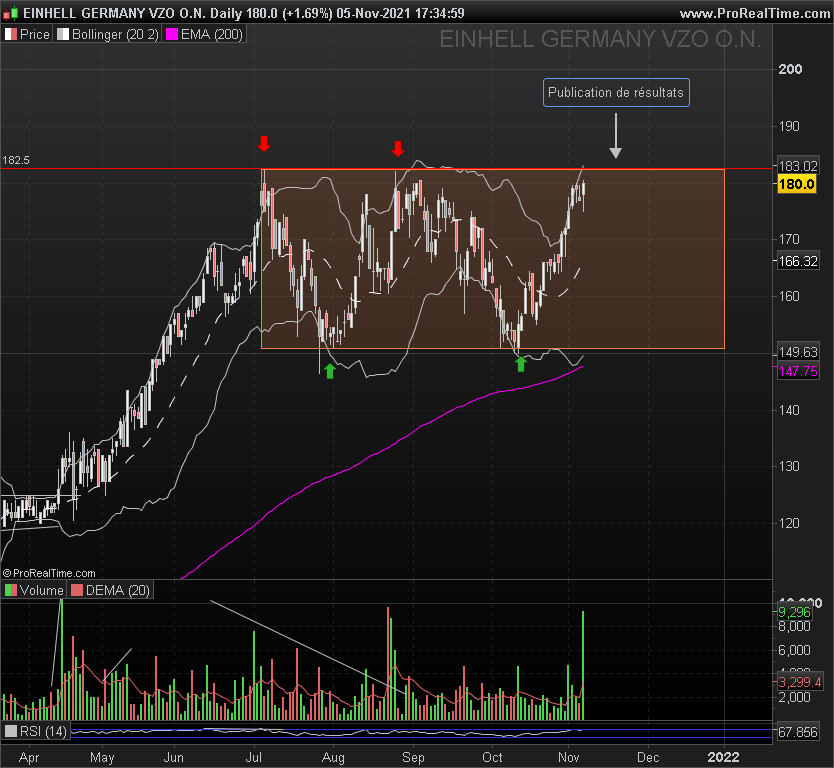
Task: Click the Apr date axis label
Action: 29,757
